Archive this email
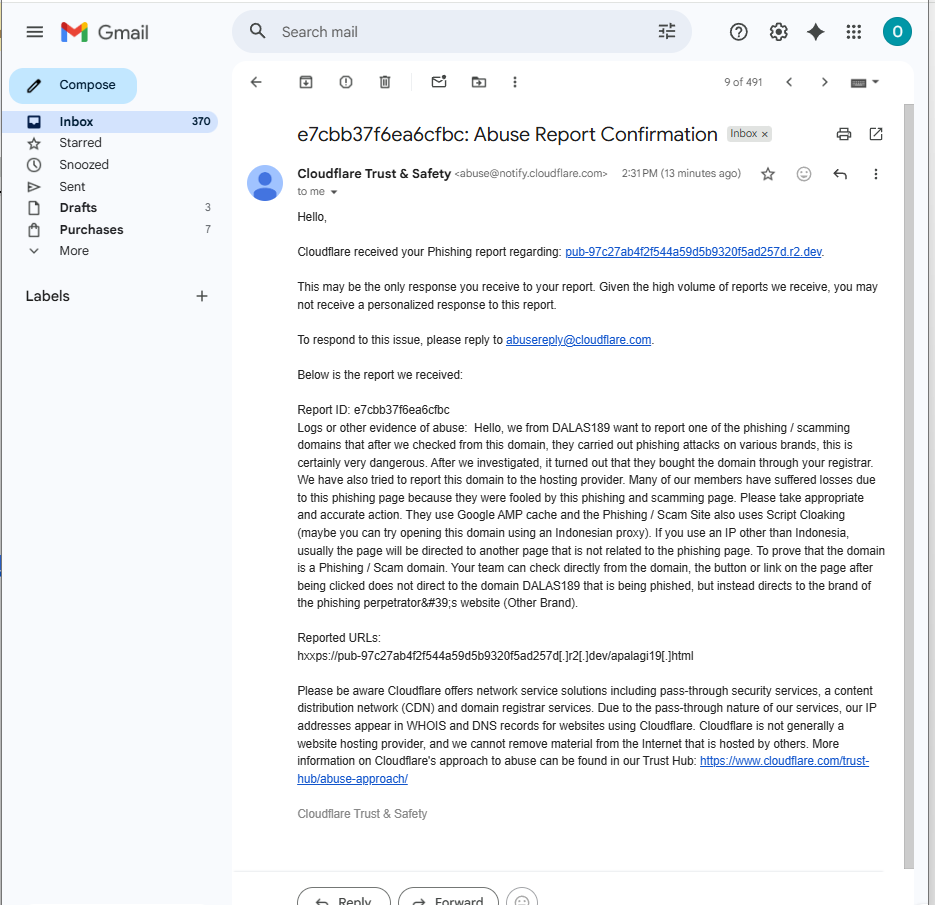Viewport: 935px width, 905px height. tap(306, 82)
